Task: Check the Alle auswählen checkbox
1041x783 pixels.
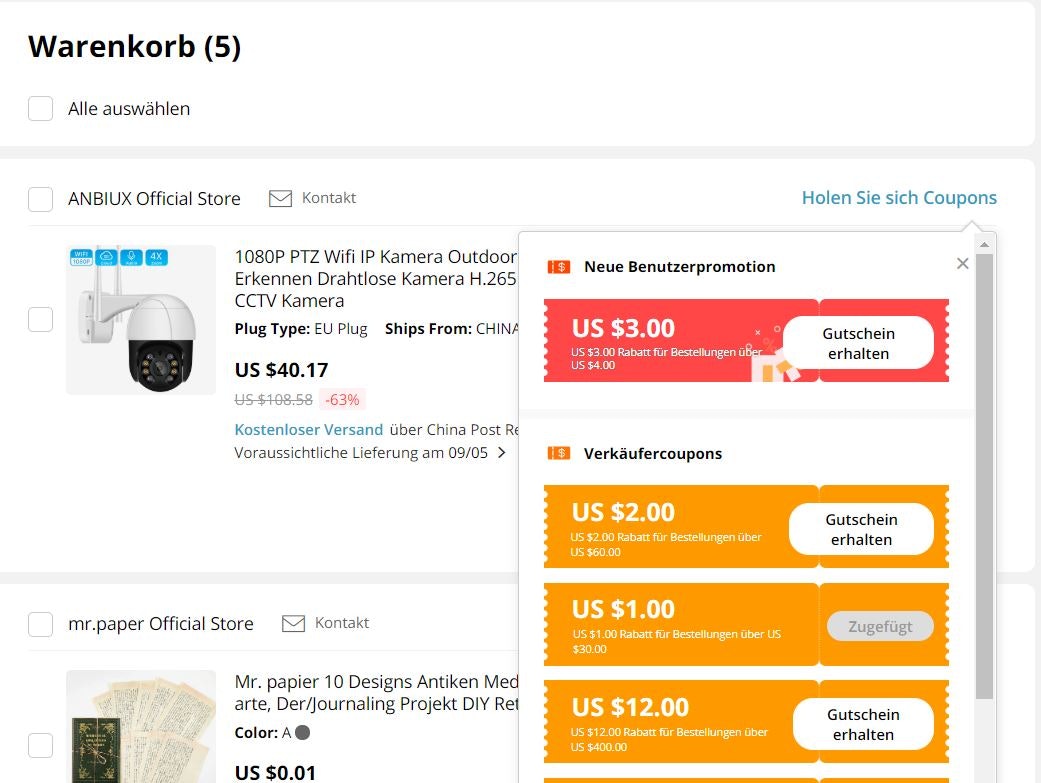Action: click(40, 108)
